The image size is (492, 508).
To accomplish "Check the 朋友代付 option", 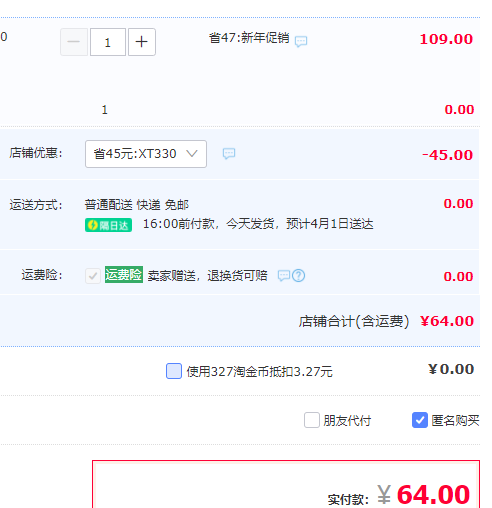I will (312, 420).
